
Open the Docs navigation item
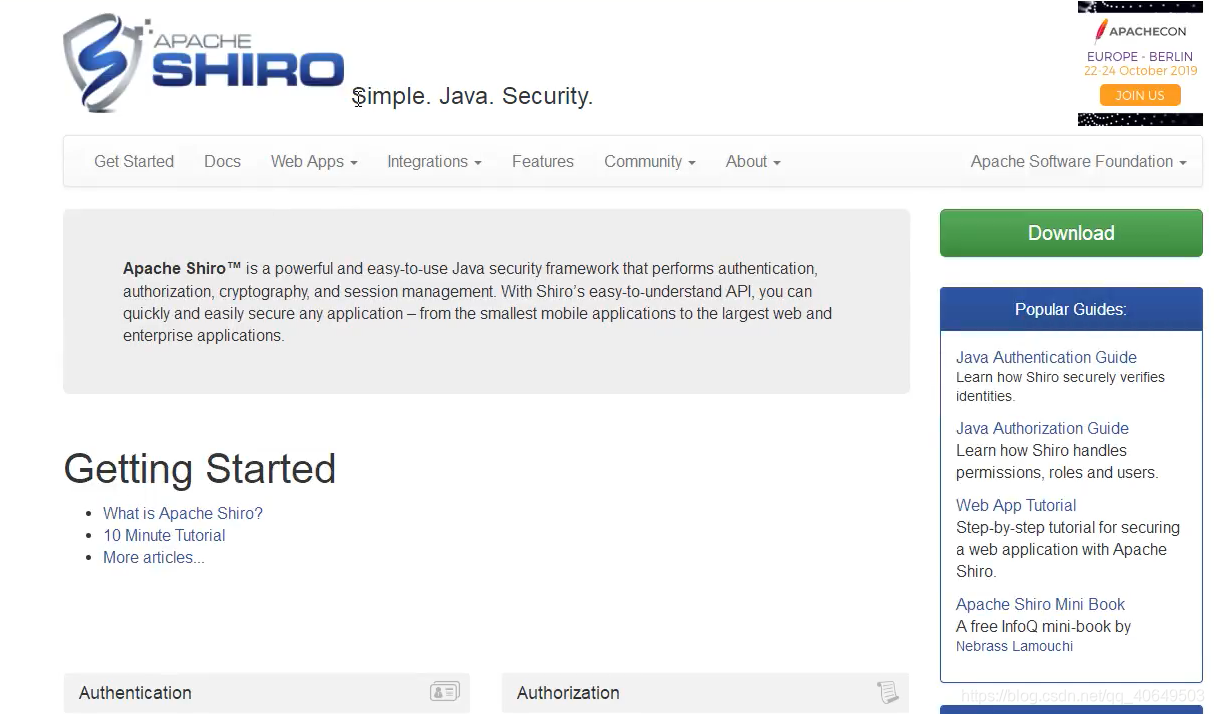pyautogui.click(x=222, y=161)
